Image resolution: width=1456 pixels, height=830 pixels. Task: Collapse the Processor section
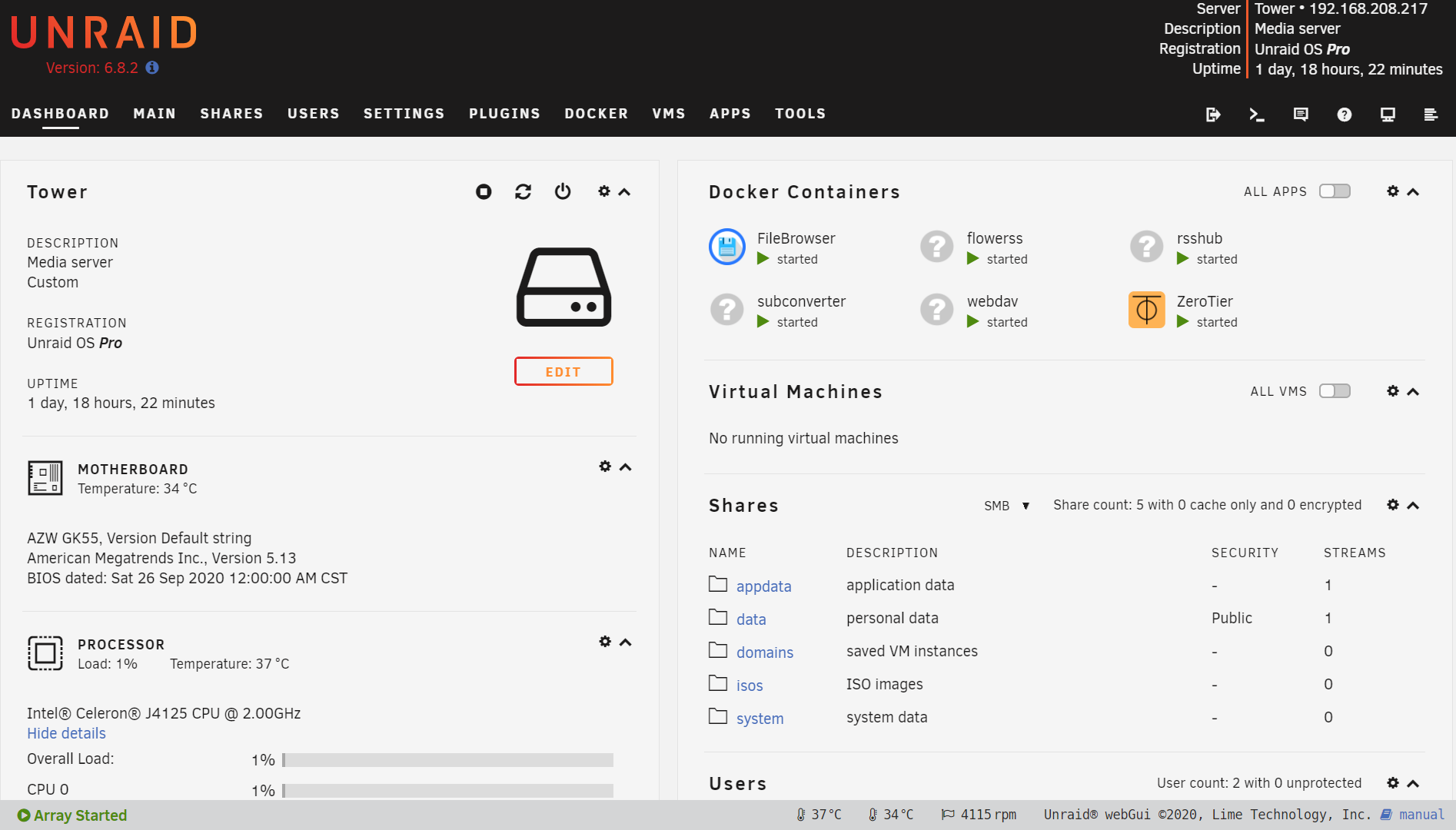625,642
